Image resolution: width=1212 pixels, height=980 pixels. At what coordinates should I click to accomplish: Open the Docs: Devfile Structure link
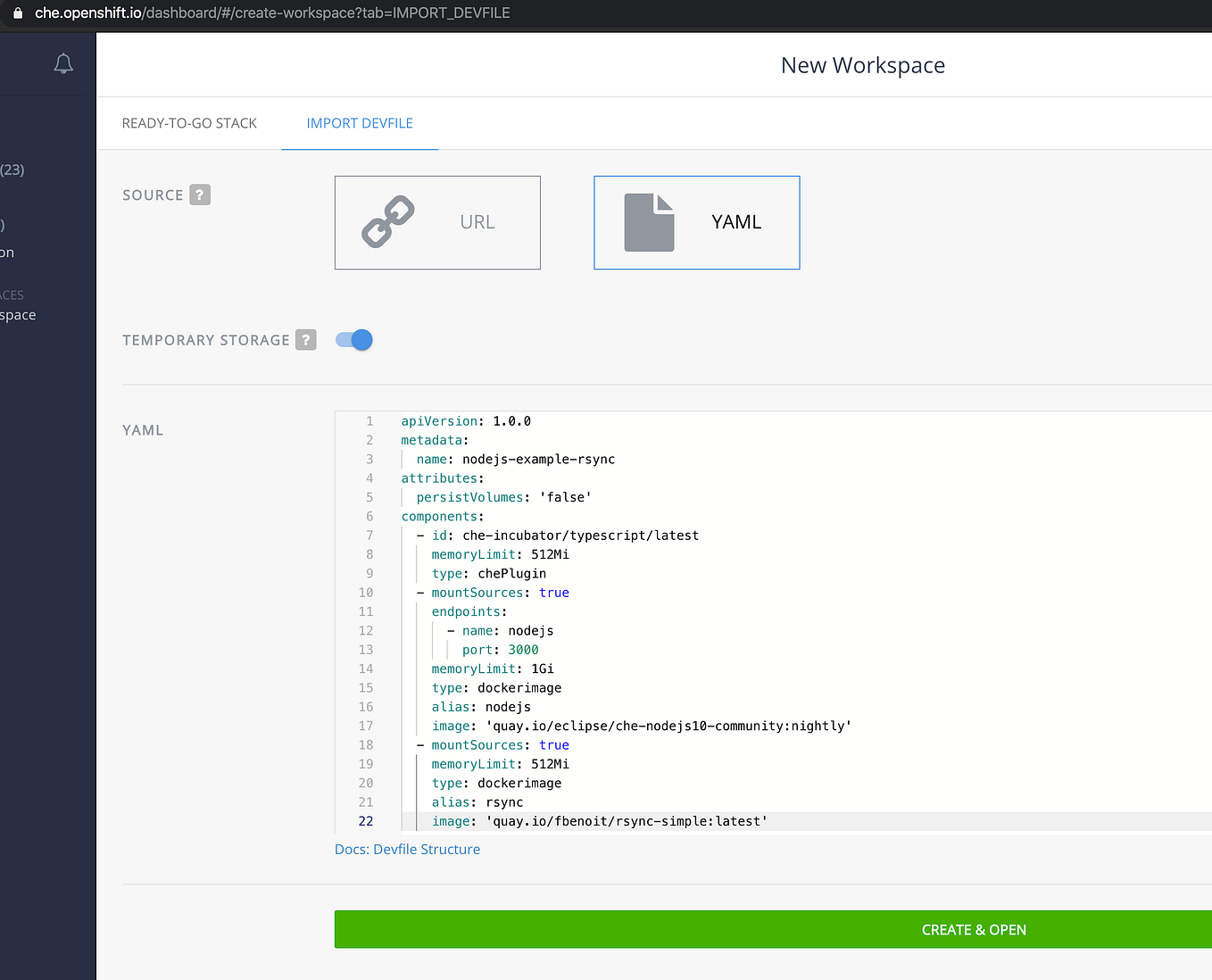pyautogui.click(x=407, y=849)
